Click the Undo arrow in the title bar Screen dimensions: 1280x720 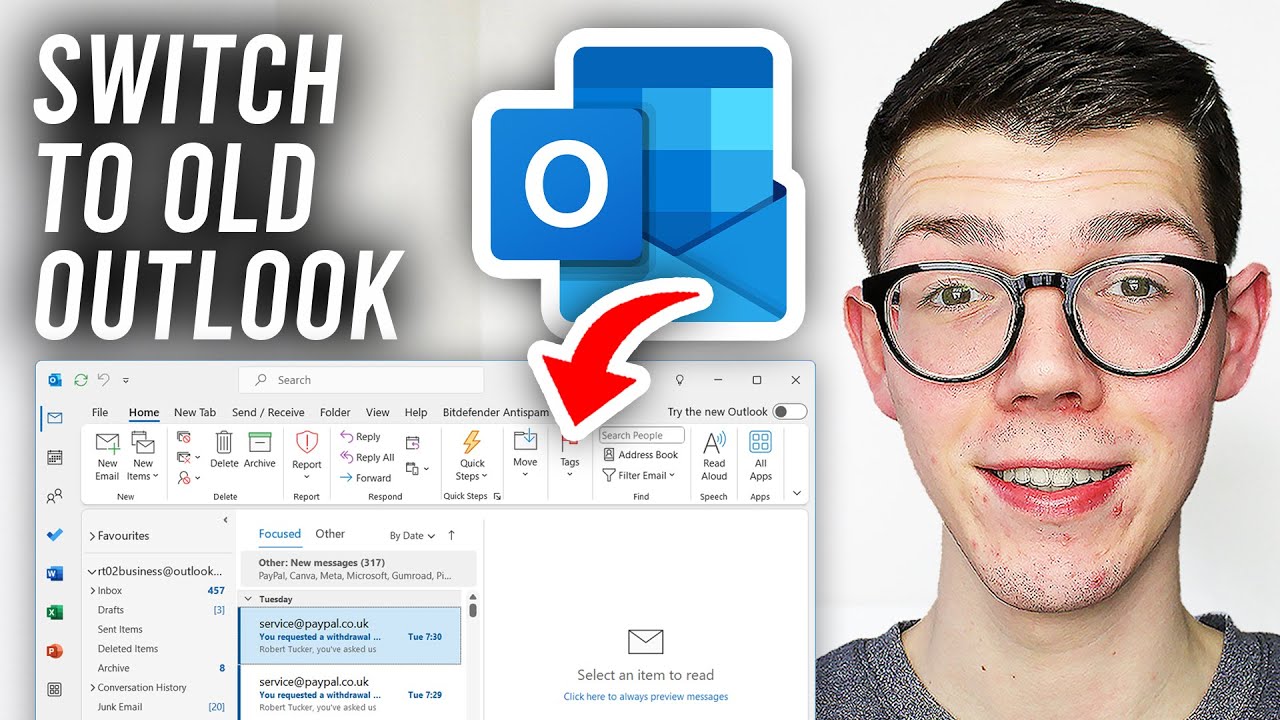click(103, 380)
